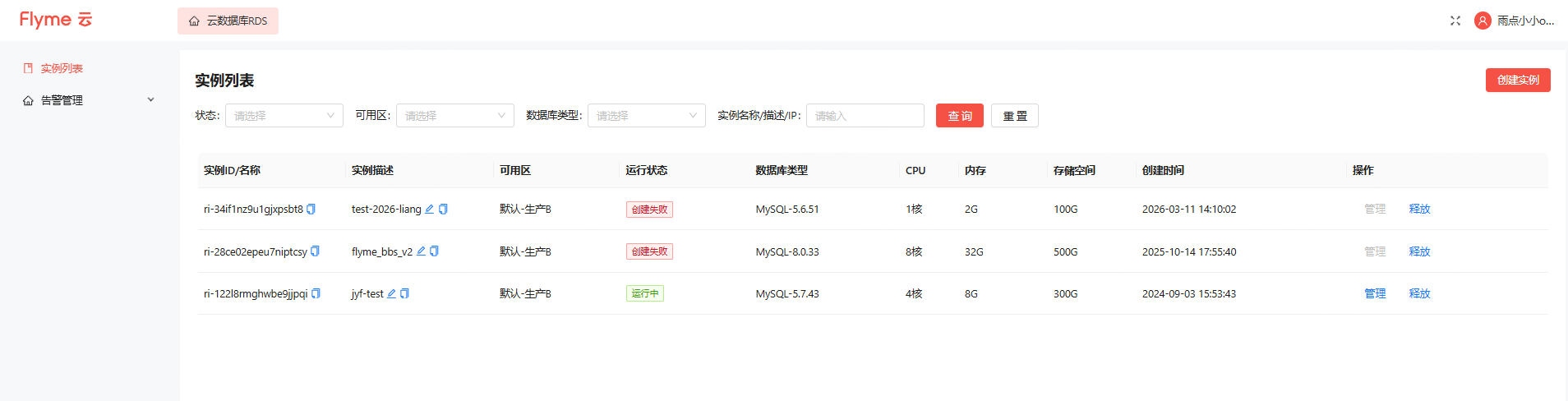Open the 状态 status dropdown
The image size is (1568, 401).
point(284,116)
